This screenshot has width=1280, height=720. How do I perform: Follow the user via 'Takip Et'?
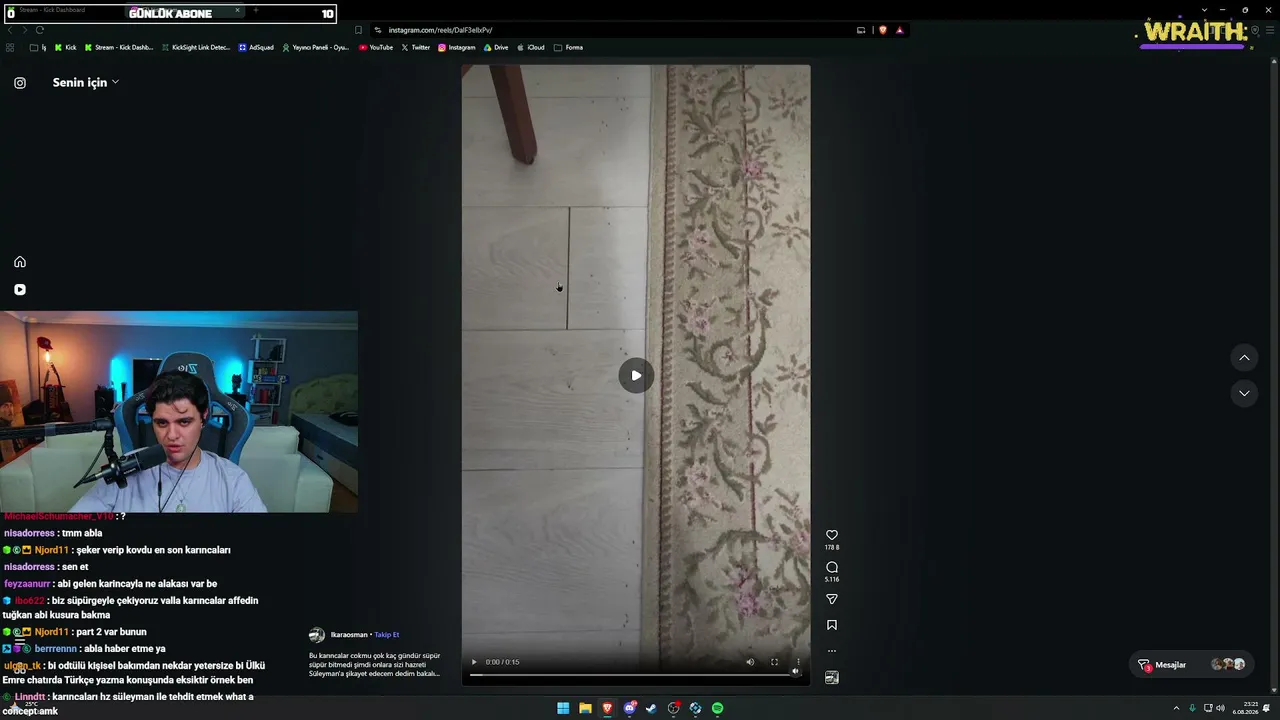(387, 635)
